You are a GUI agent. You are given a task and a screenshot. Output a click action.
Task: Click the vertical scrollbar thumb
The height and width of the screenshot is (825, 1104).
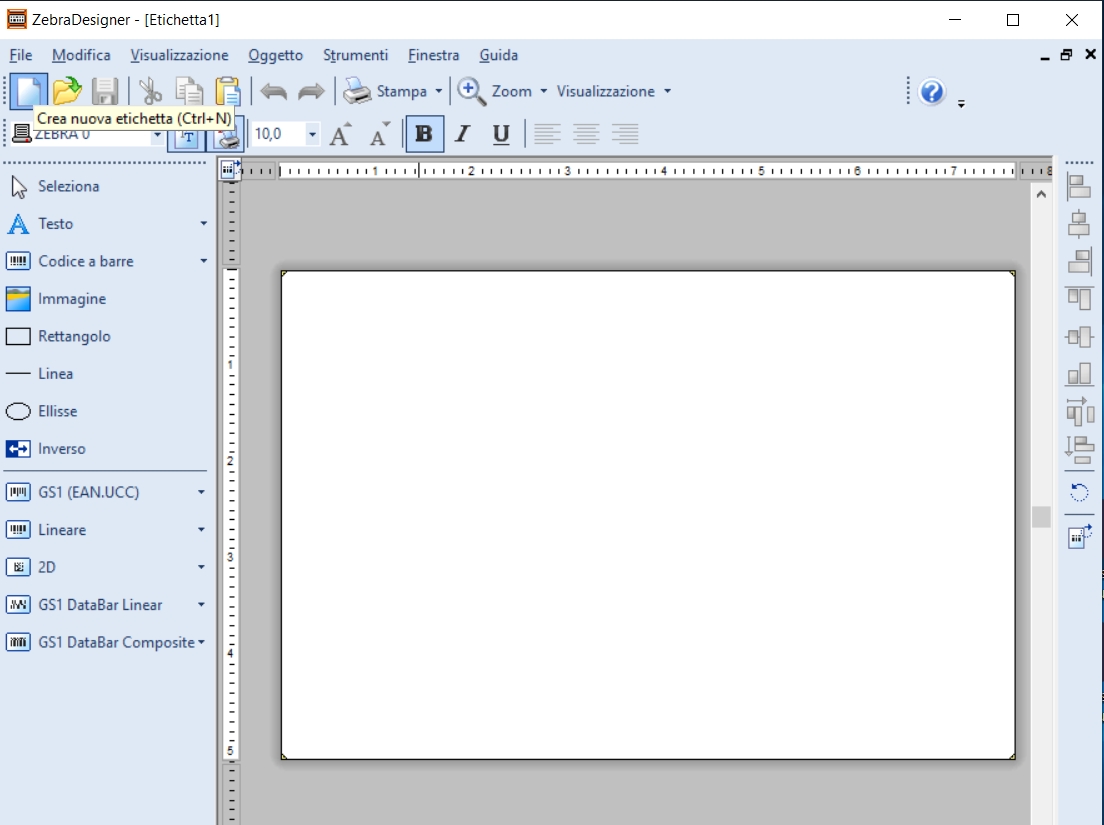(1041, 516)
